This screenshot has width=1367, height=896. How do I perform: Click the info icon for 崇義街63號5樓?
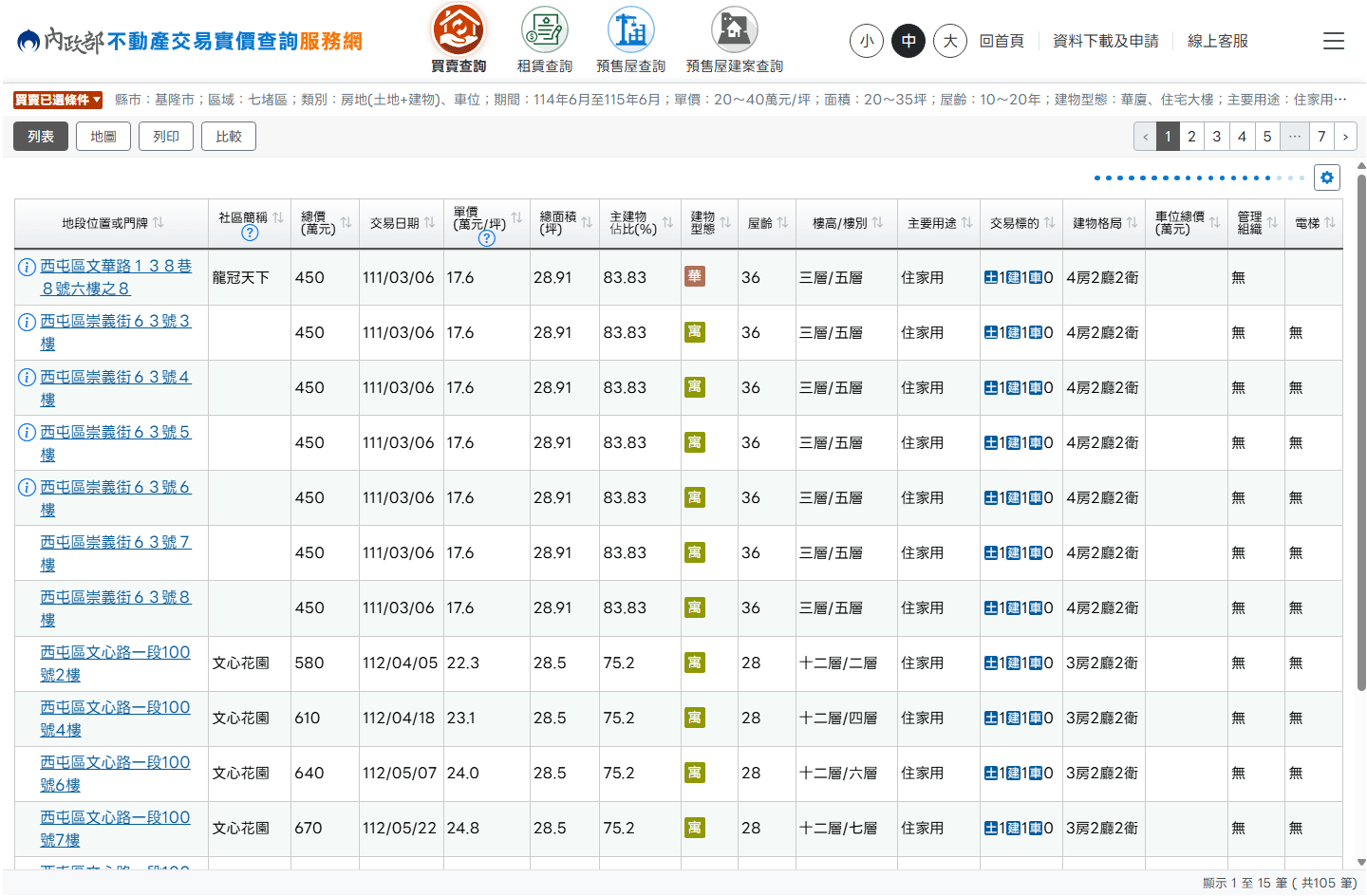tap(28, 432)
